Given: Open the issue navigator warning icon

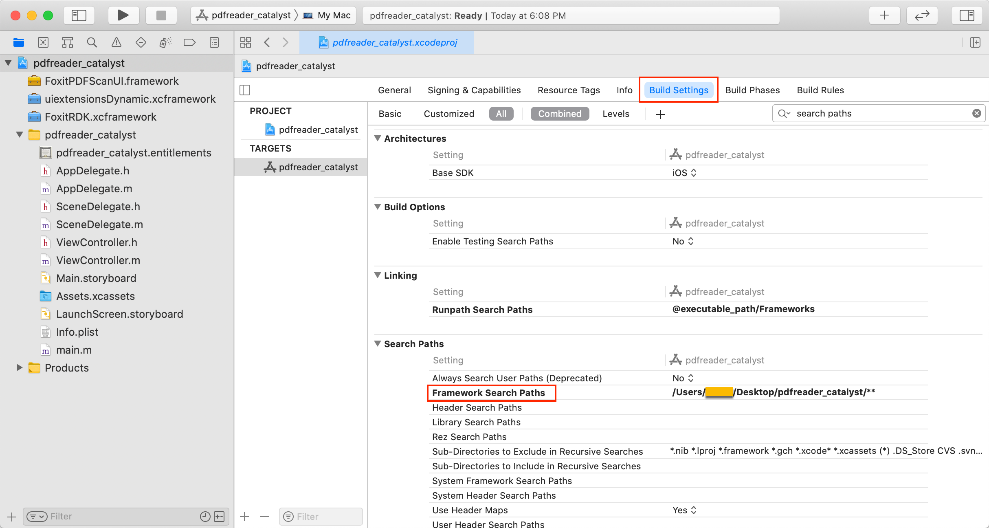Looking at the screenshot, I should coord(117,43).
